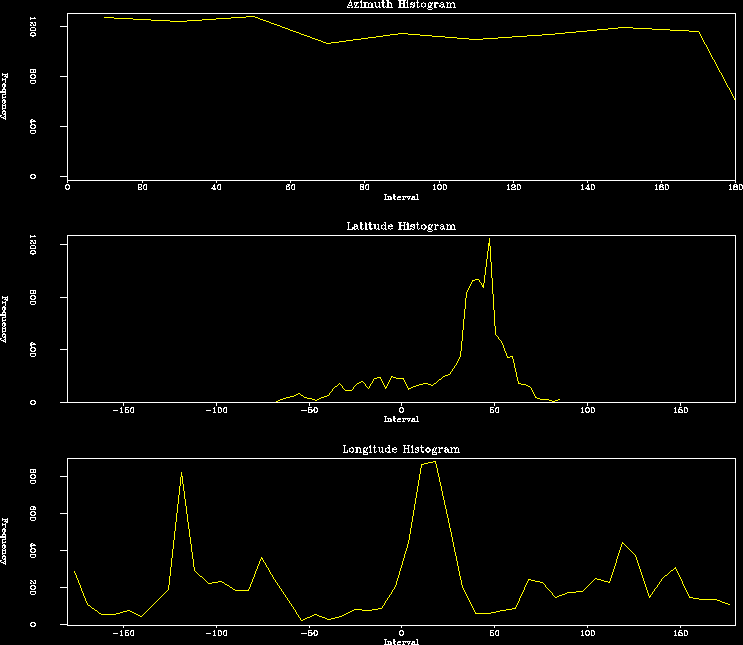Click the Latitude Histogram title
Viewport: 743px width, 645px height.
(400, 226)
